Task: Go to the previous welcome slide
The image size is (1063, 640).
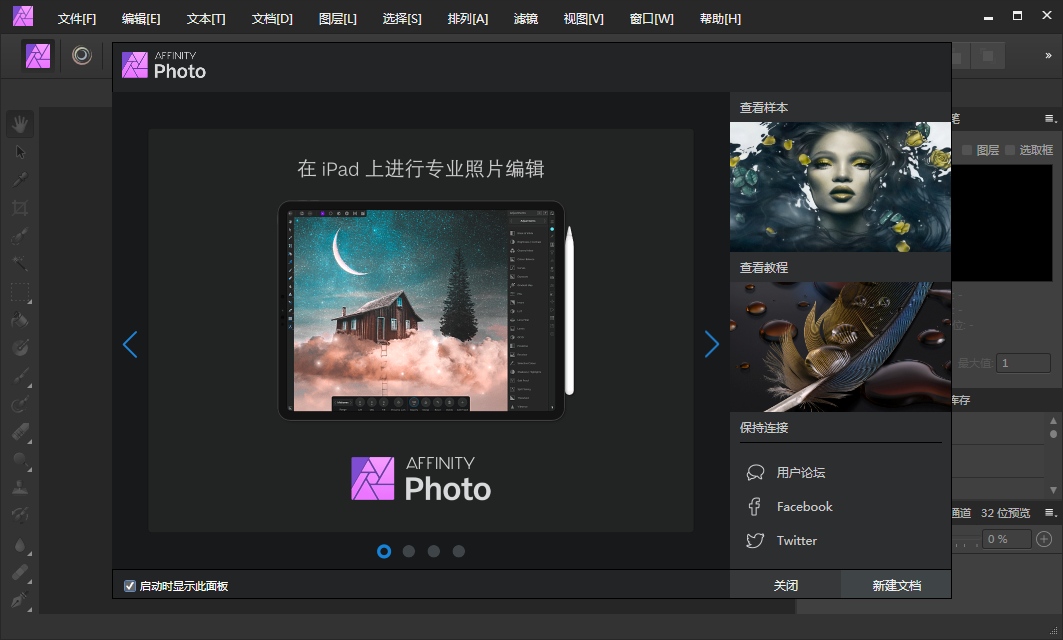Action: click(x=130, y=344)
